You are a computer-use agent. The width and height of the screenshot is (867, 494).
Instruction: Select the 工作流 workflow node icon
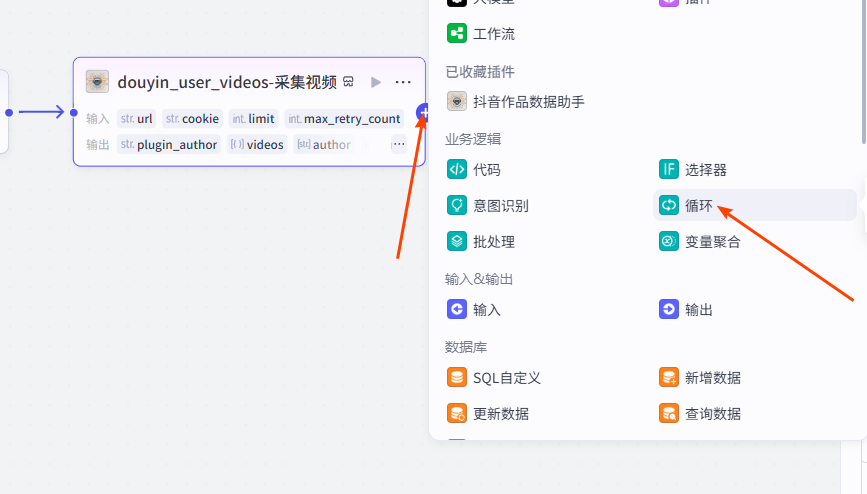[457, 34]
